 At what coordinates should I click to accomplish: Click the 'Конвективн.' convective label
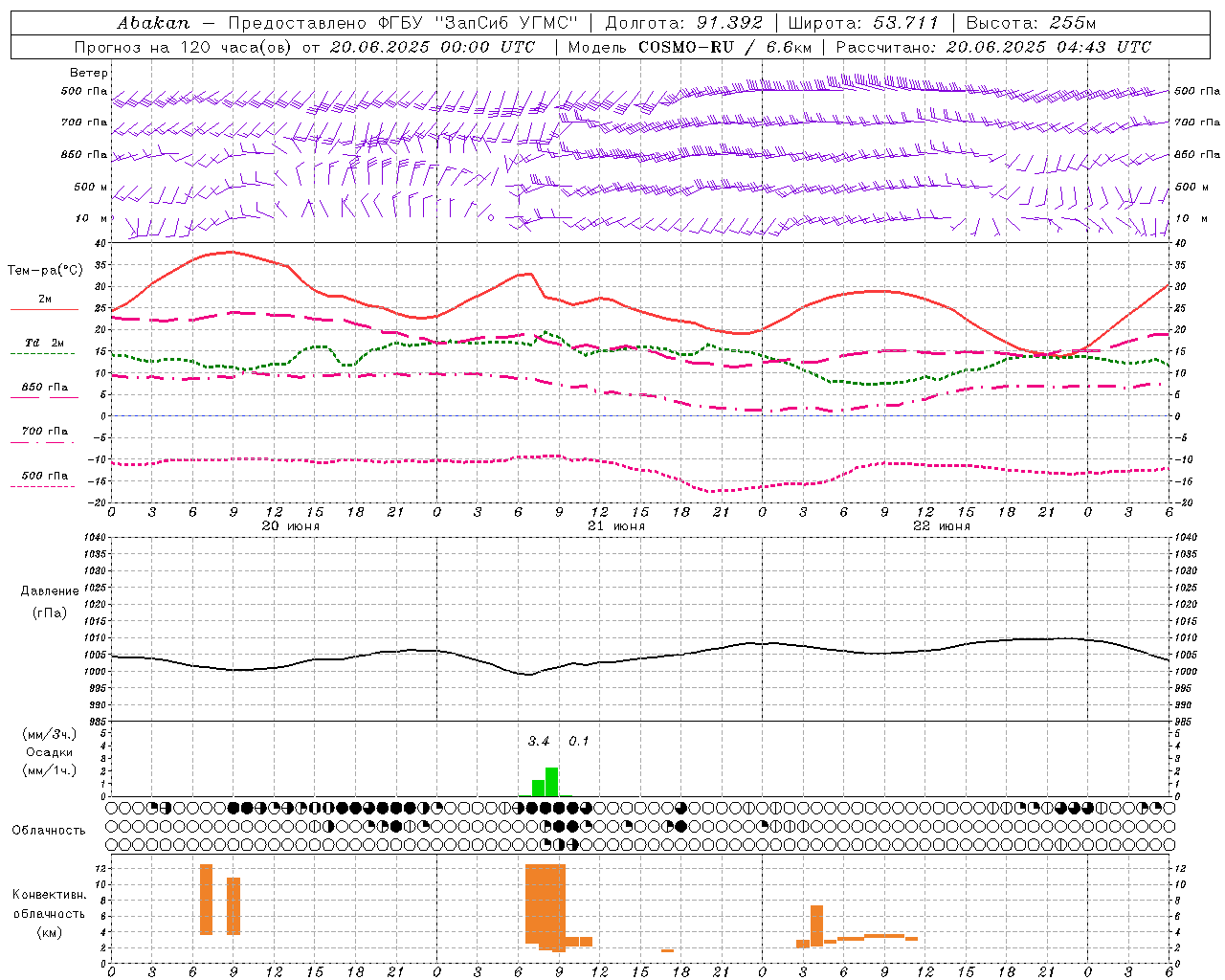coord(50,895)
